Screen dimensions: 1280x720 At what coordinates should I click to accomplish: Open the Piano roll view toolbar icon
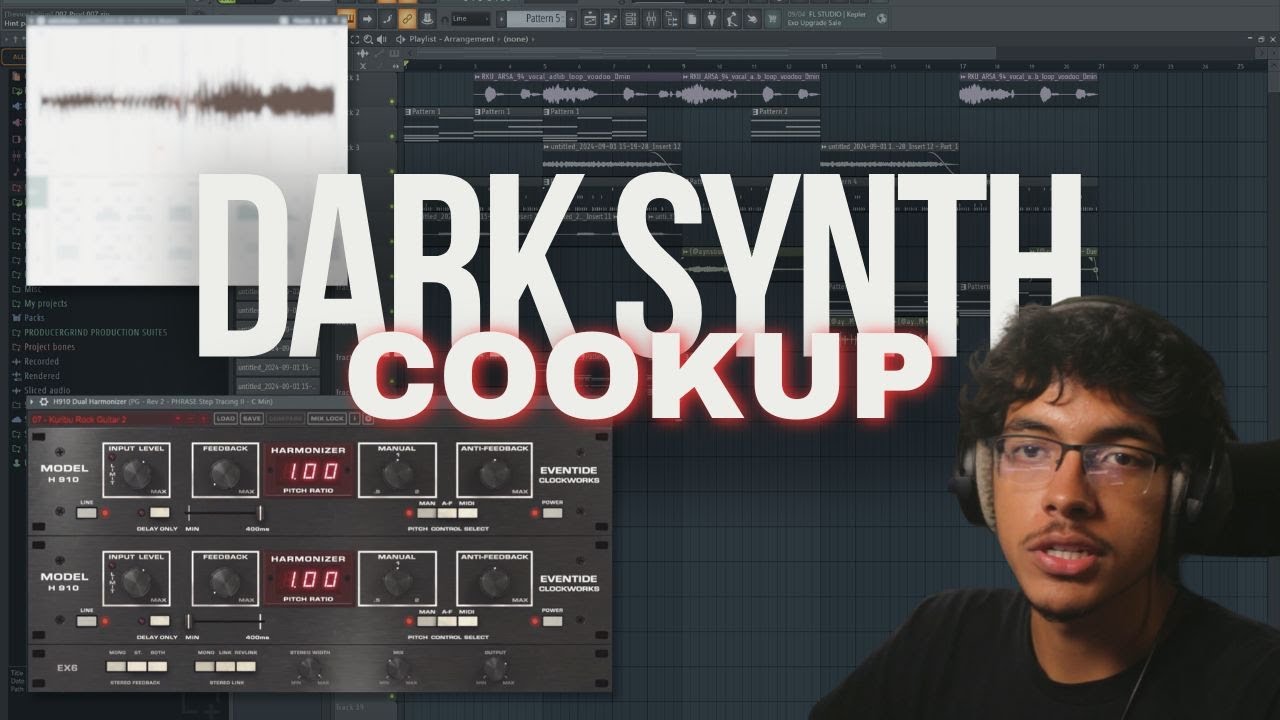tap(610, 18)
